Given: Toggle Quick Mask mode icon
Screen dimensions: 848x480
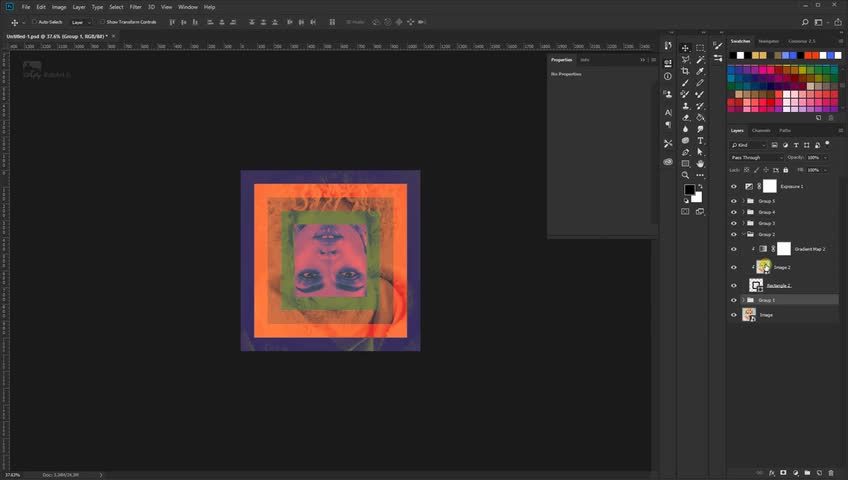Looking at the screenshot, I should pos(685,211).
